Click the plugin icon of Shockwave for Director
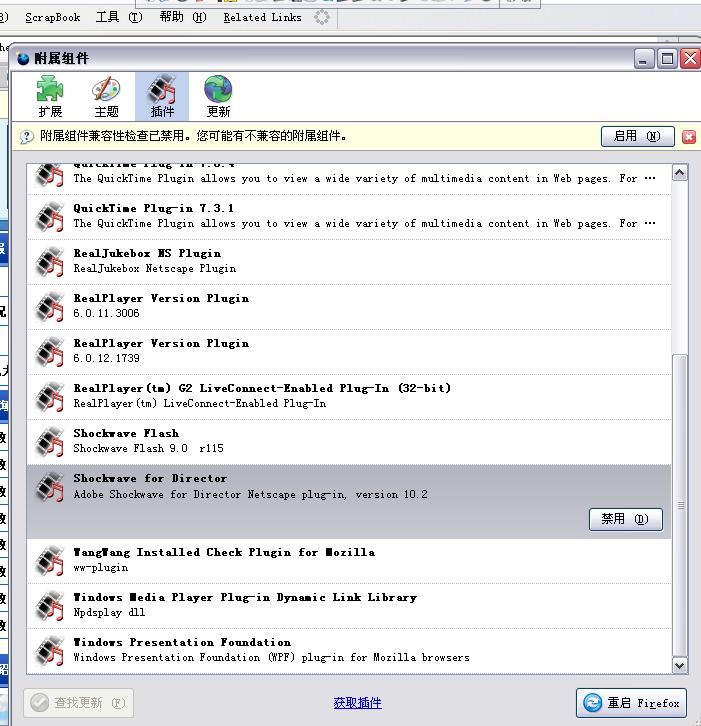This screenshot has width=701, height=726. pyautogui.click(x=50, y=487)
